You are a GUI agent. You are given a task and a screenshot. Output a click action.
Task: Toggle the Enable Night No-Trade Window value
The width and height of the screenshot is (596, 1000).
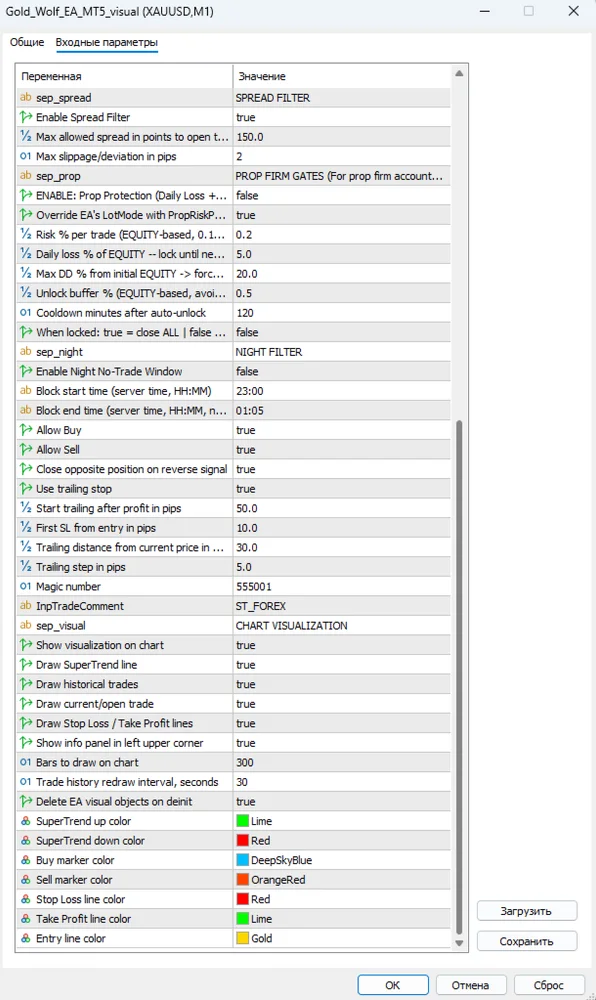[342, 371]
